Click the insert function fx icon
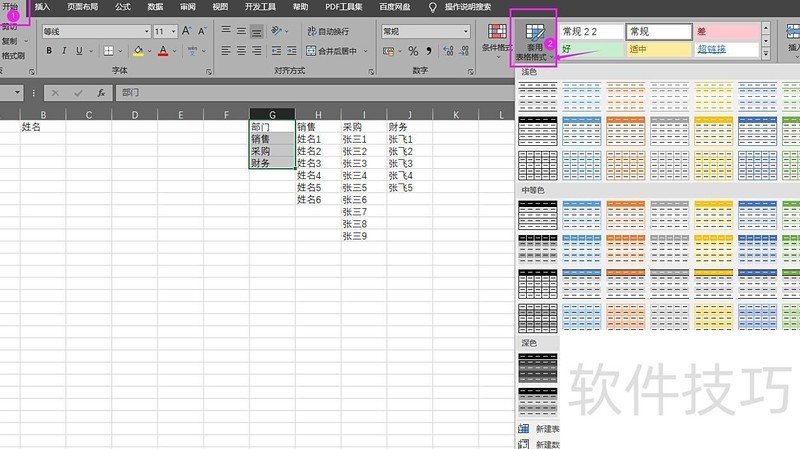Image resolution: width=800 pixels, height=449 pixels. (101, 93)
